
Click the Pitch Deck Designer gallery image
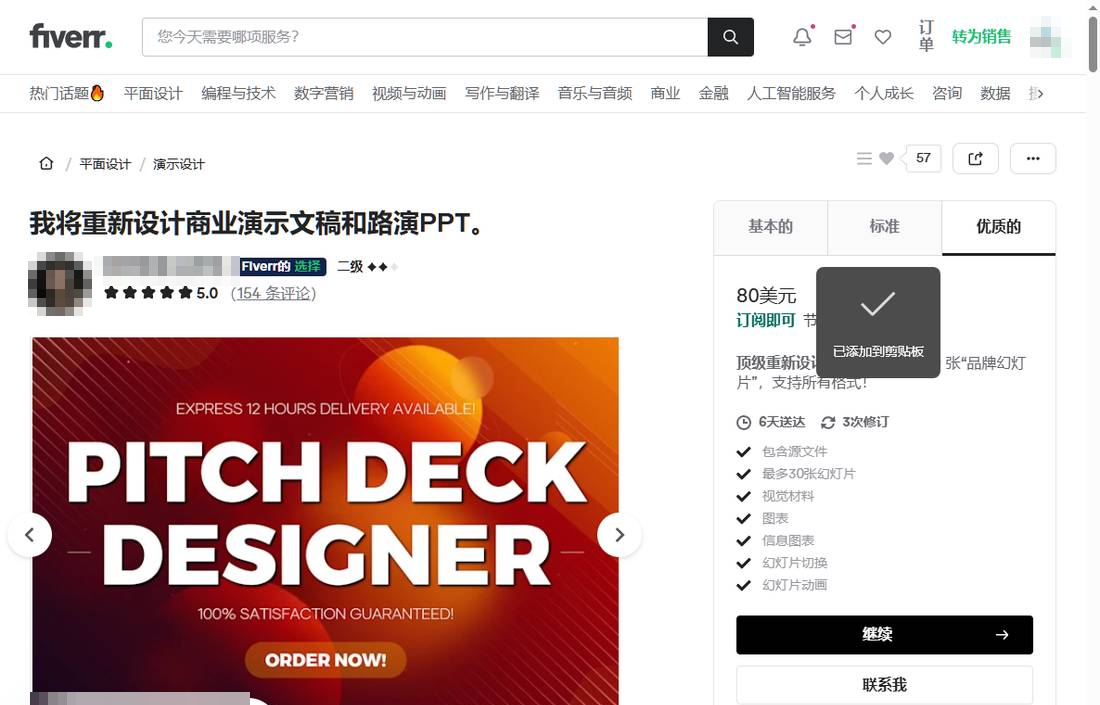326,521
